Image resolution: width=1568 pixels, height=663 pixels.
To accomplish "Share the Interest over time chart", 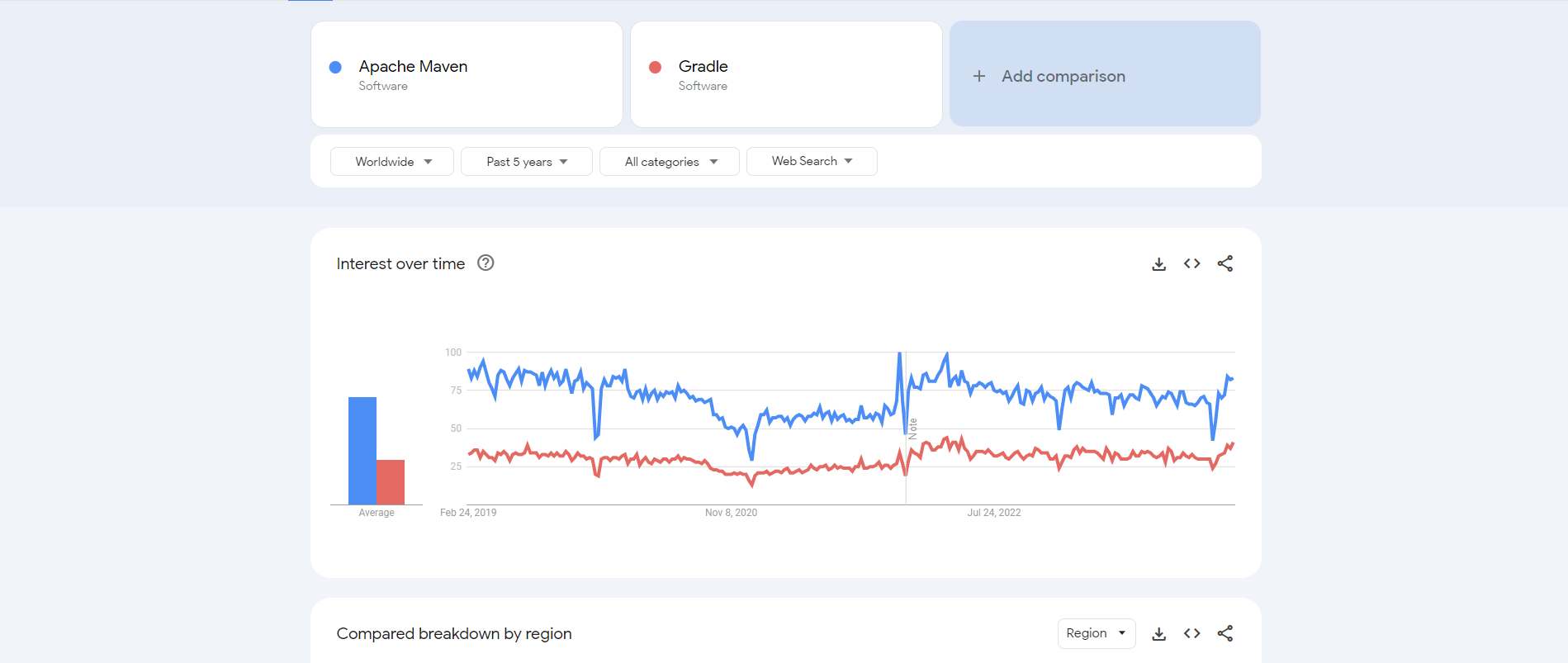I will tap(1225, 263).
